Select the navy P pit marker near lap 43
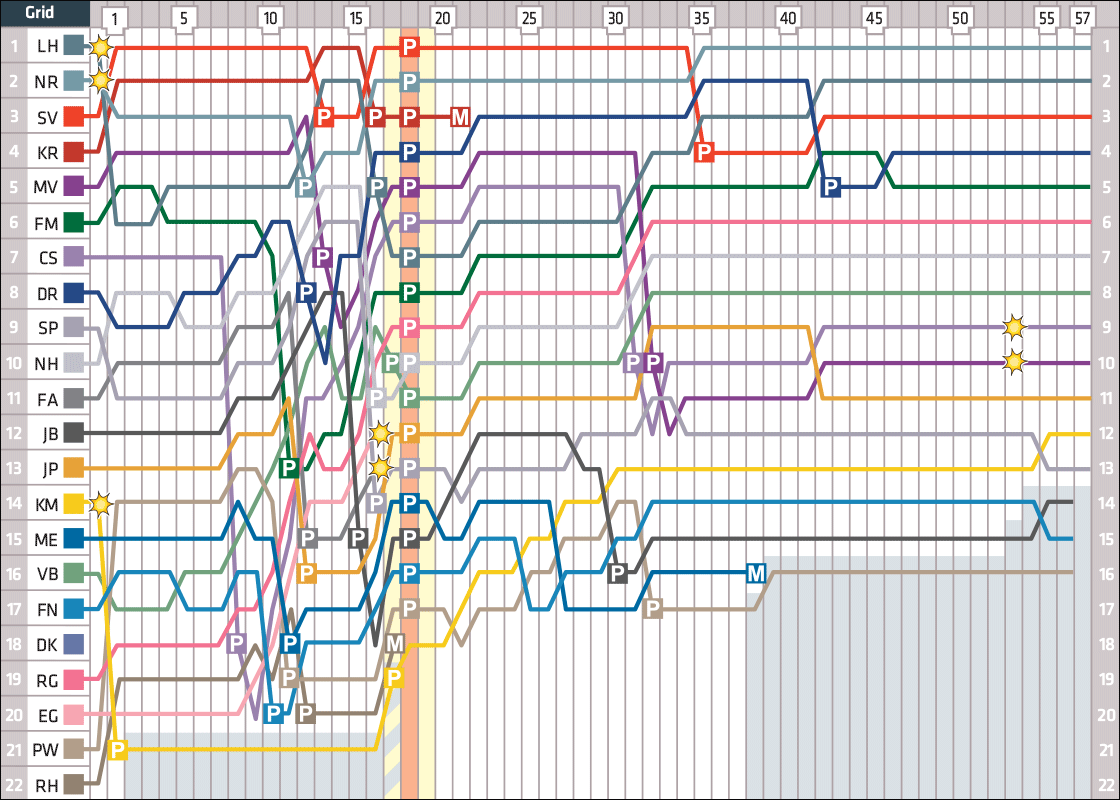The width and height of the screenshot is (1120, 800). [x=831, y=186]
